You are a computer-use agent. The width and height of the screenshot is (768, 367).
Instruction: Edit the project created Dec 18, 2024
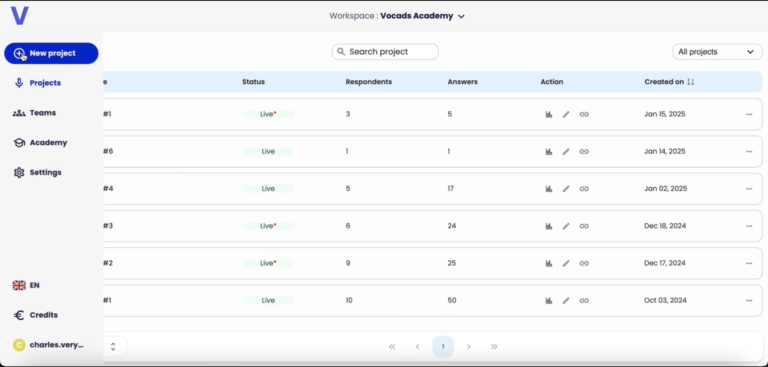(x=566, y=226)
